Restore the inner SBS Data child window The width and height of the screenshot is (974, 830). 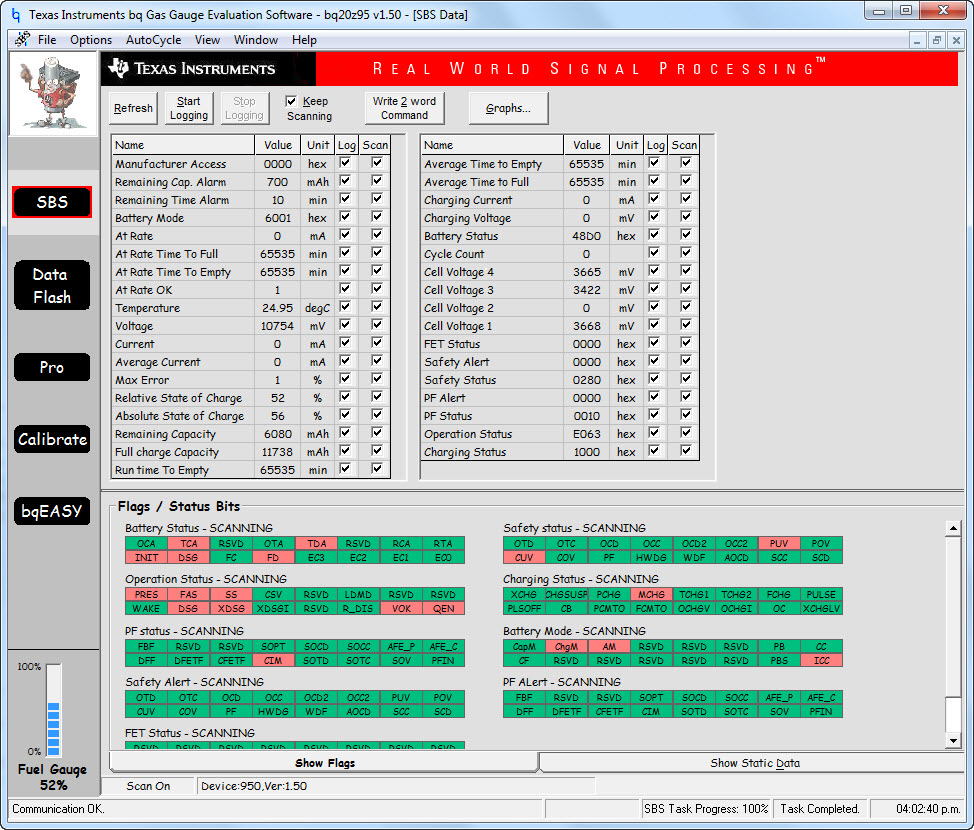tap(937, 40)
